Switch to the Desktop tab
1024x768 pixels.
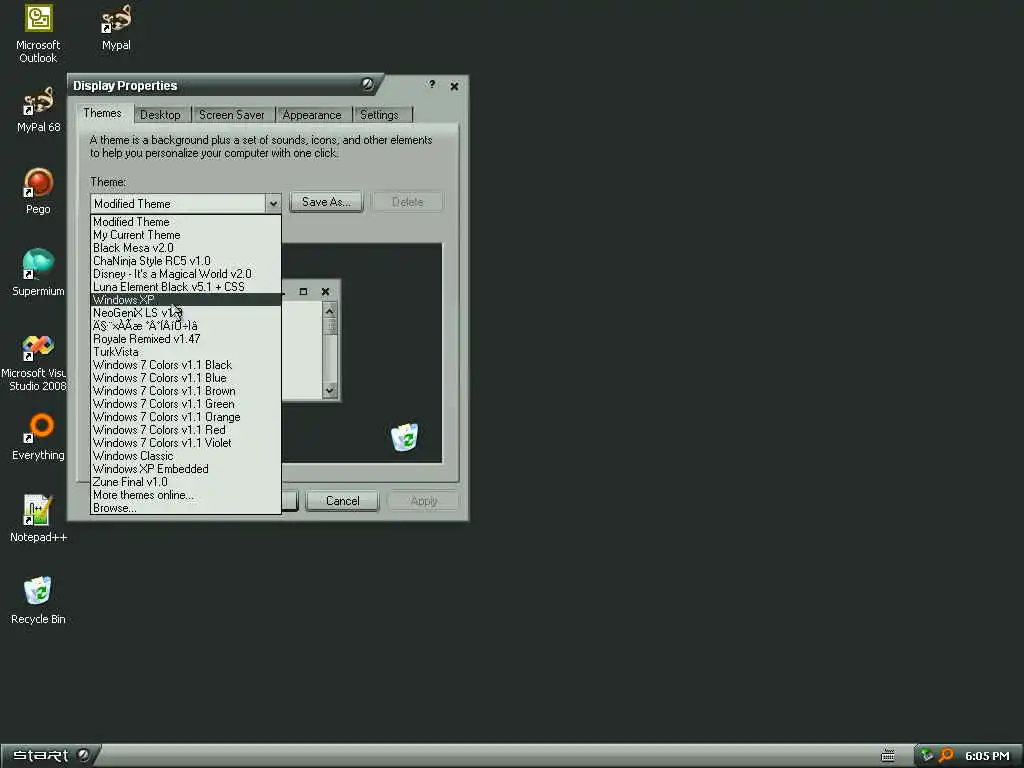pos(160,115)
